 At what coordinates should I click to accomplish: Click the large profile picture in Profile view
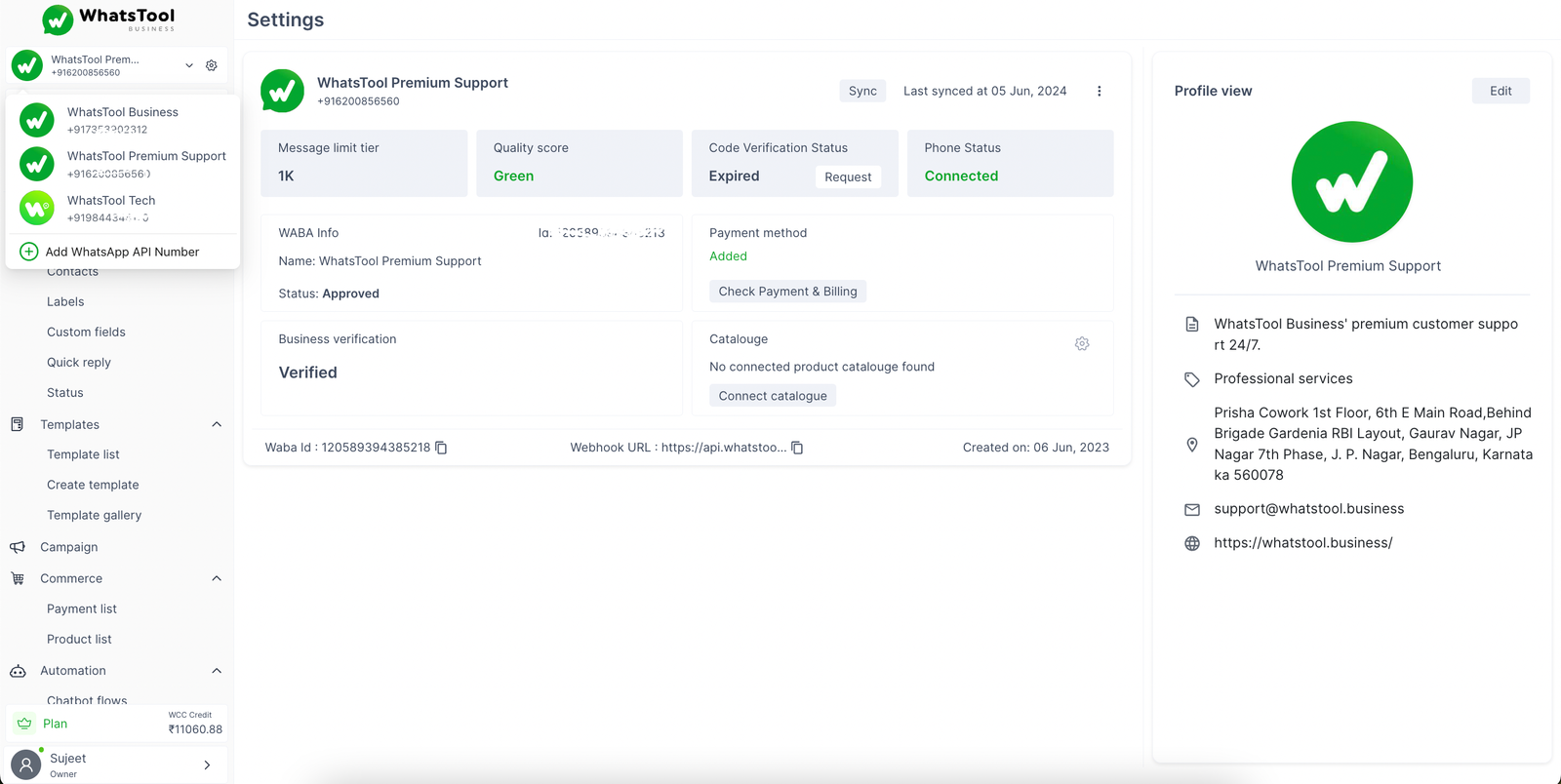tap(1351, 181)
